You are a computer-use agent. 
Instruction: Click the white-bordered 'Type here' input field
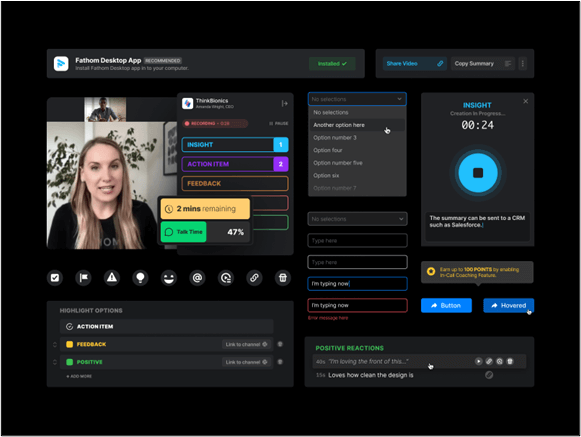point(357,262)
